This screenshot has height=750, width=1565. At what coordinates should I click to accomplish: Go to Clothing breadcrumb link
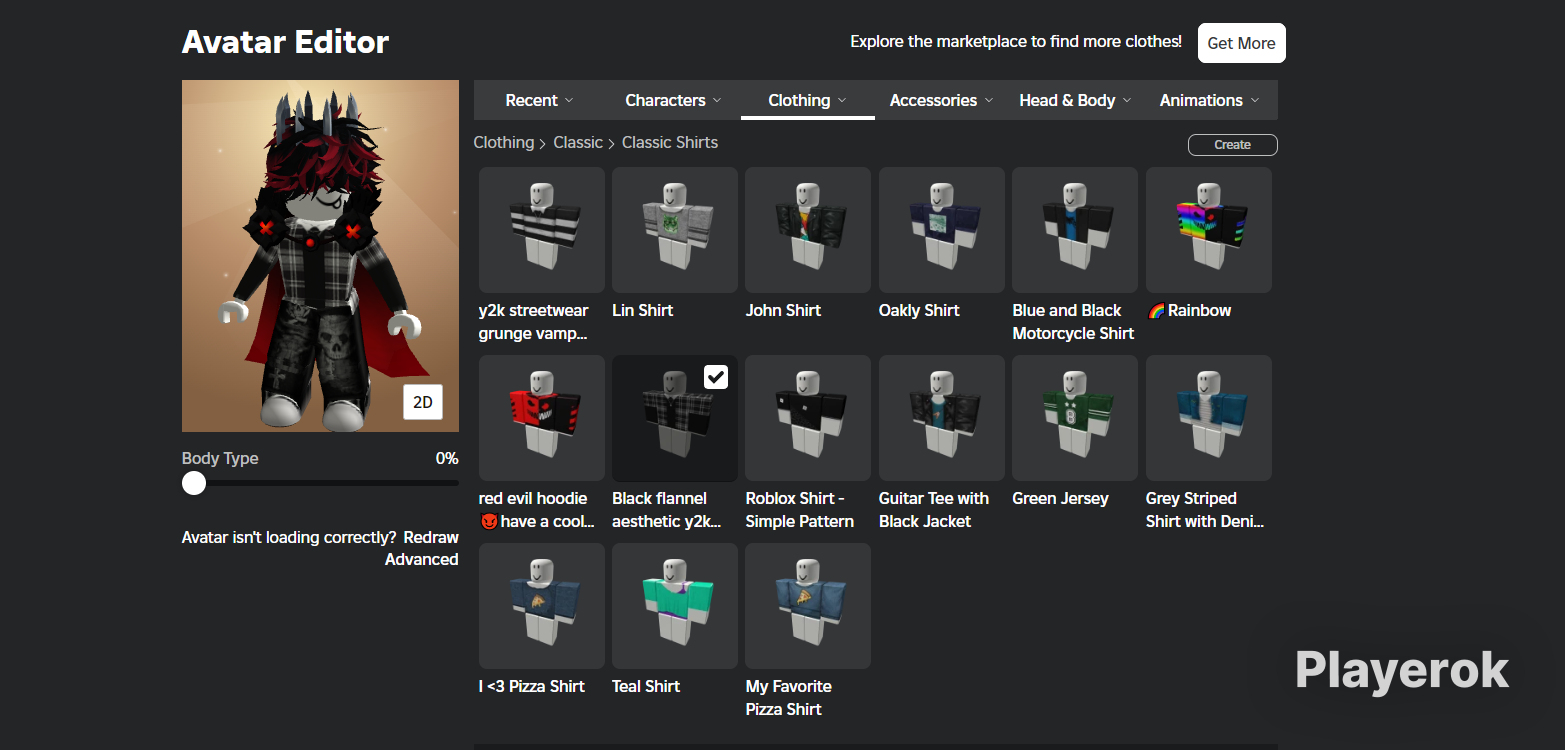coord(504,142)
